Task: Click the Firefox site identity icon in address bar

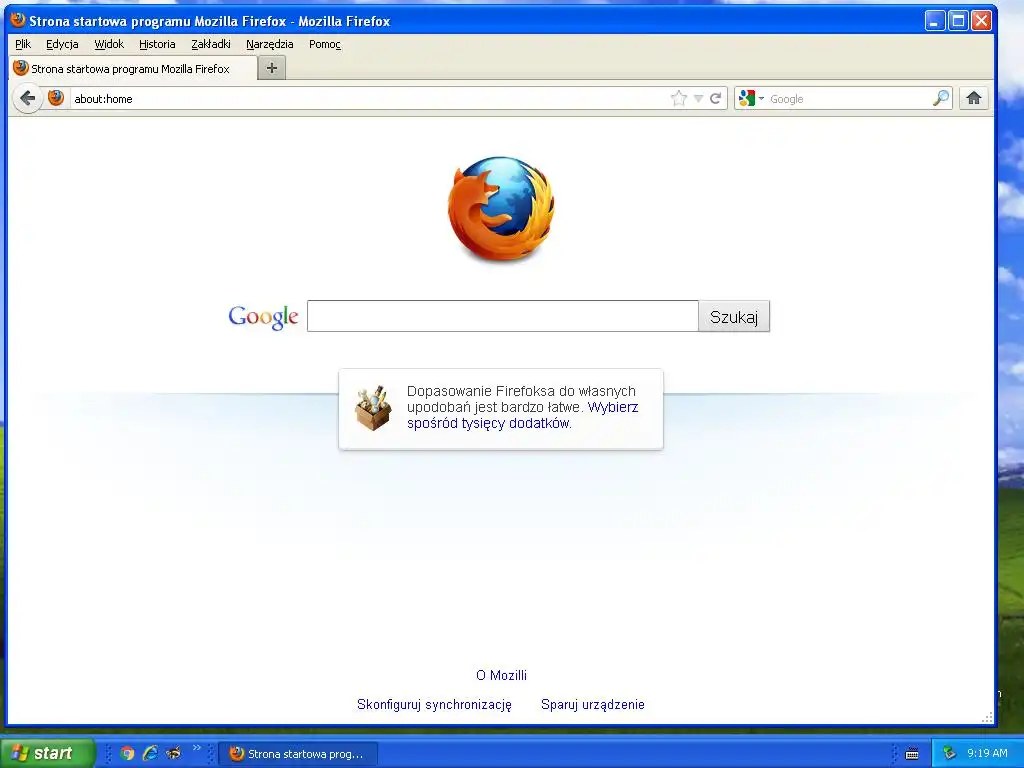Action: click(56, 98)
